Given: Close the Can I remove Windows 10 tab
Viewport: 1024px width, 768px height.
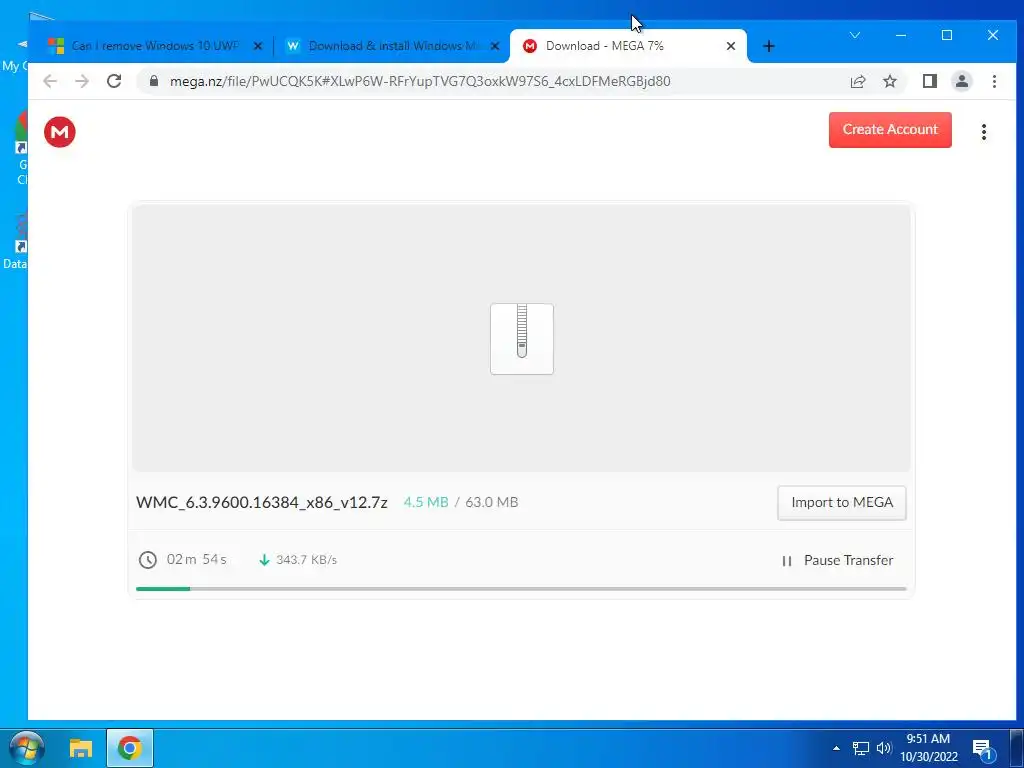Looking at the screenshot, I should (x=257, y=46).
